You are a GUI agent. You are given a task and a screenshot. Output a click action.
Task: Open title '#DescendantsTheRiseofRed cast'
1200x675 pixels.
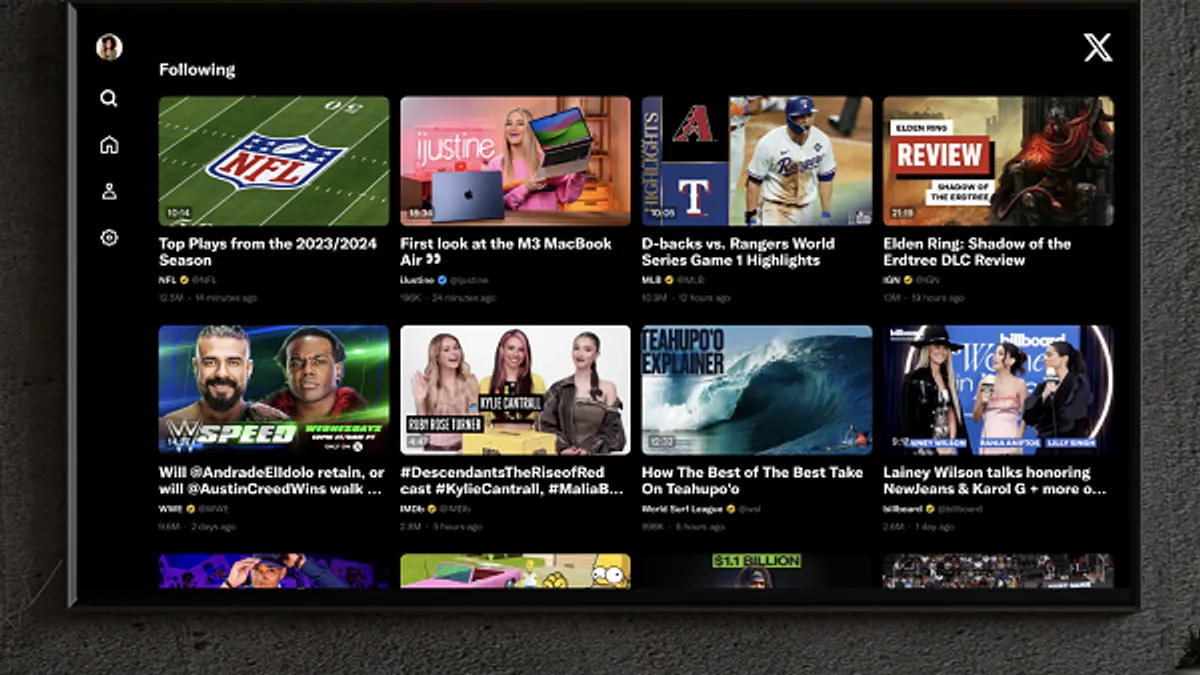512,481
